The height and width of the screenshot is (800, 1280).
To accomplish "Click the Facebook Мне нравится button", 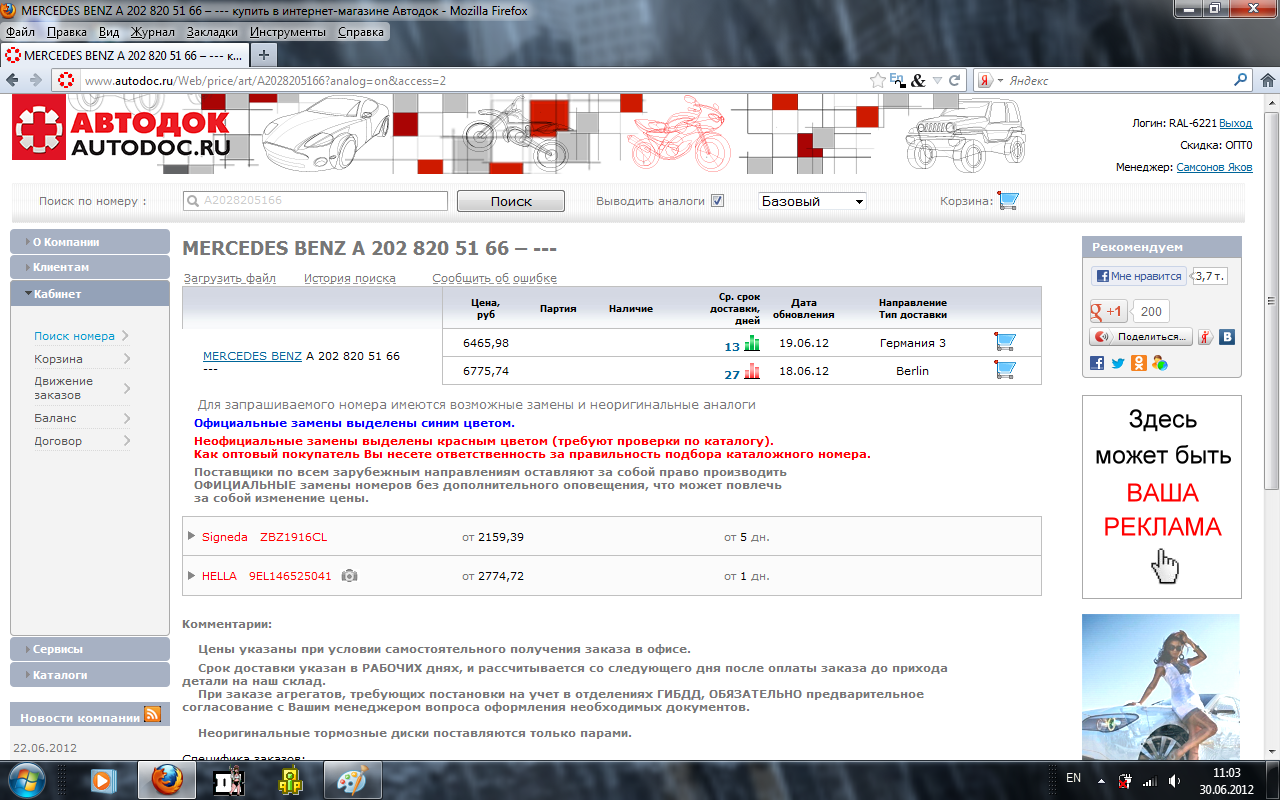I will pyautogui.click(x=1139, y=276).
